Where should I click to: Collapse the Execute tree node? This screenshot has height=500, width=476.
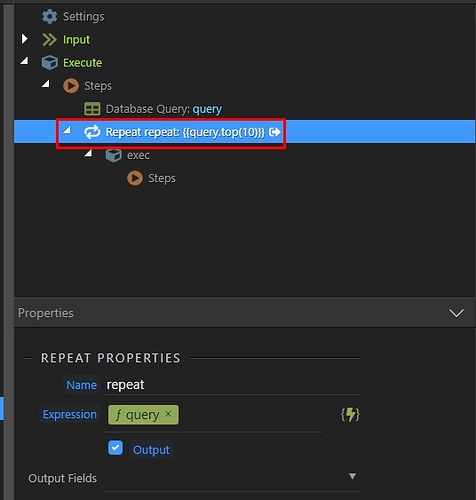click(24, 61)
